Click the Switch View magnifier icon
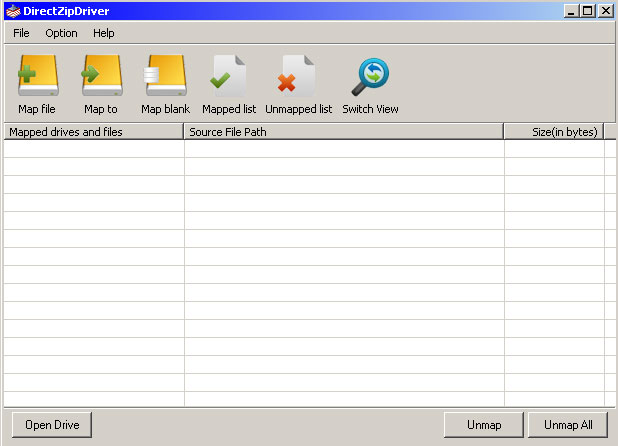 (x=370, y=77)
